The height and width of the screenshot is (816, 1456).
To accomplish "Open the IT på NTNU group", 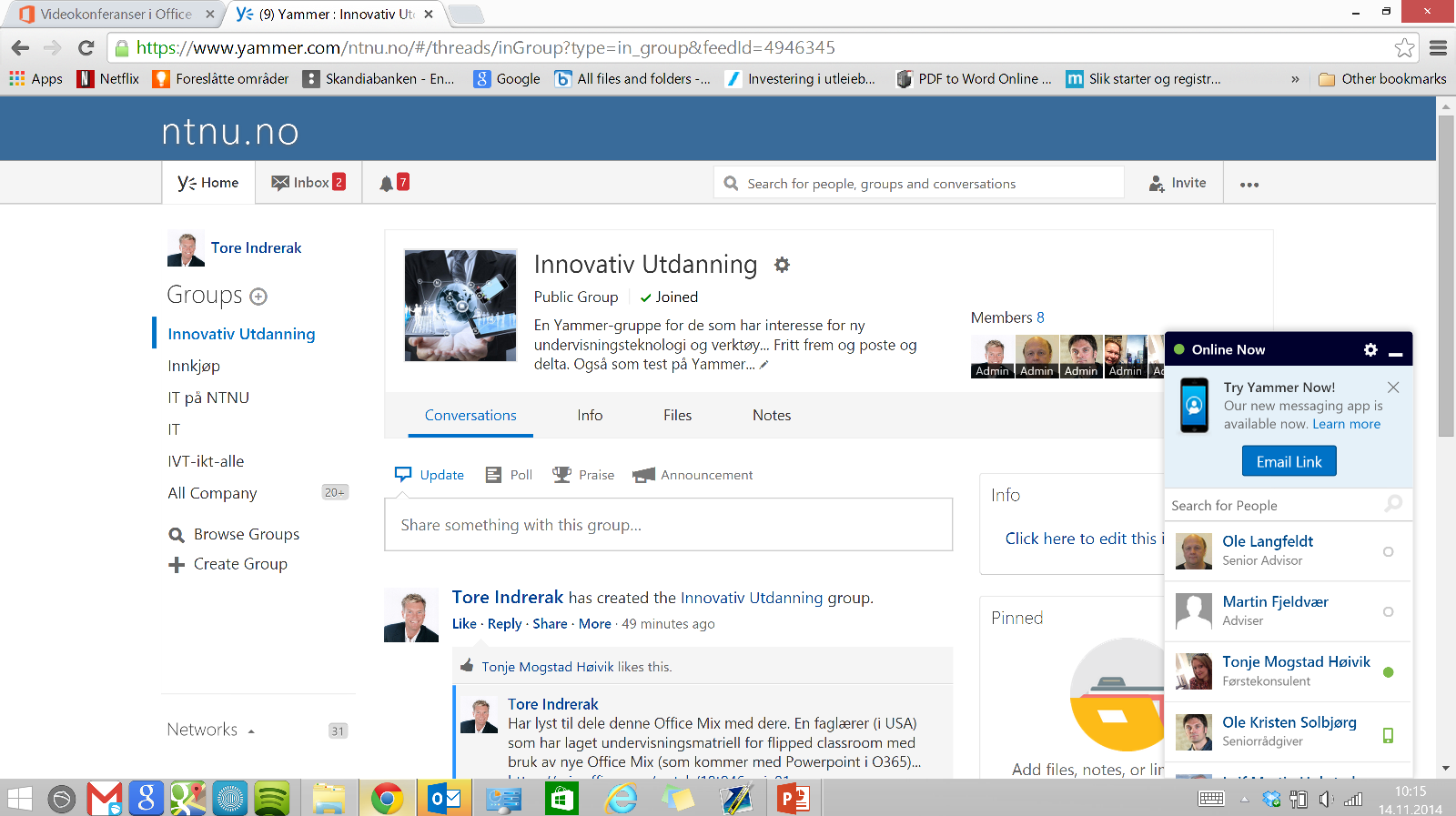I will (x=208, y=398).
